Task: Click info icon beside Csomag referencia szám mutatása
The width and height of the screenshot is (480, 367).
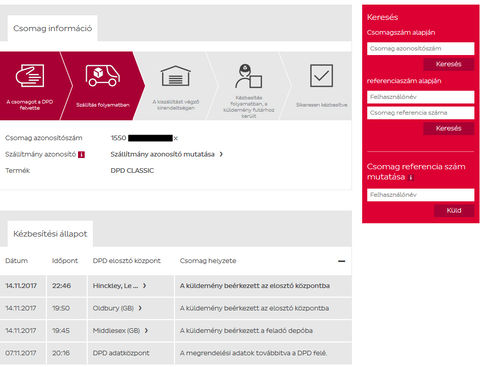Action: pos(411,177)
